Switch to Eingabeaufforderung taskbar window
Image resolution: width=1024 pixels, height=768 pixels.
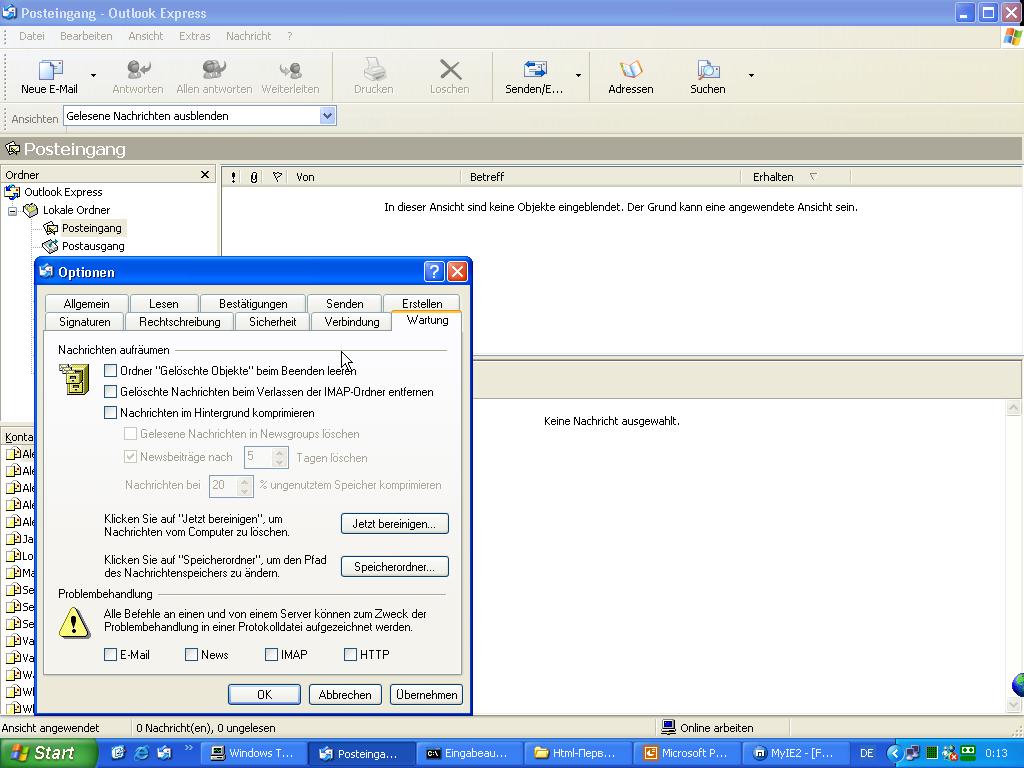click(x=468, y=753)
